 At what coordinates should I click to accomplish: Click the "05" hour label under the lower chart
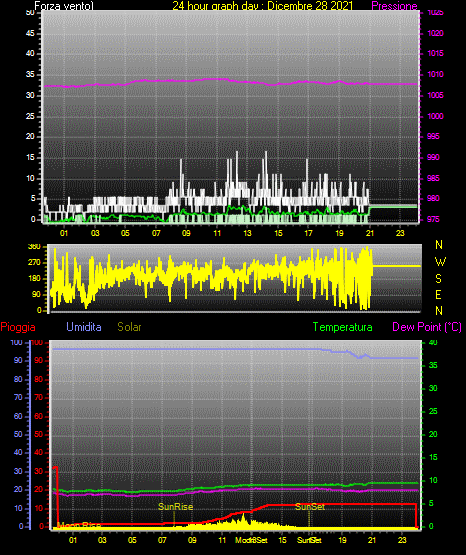coord(132,540)
